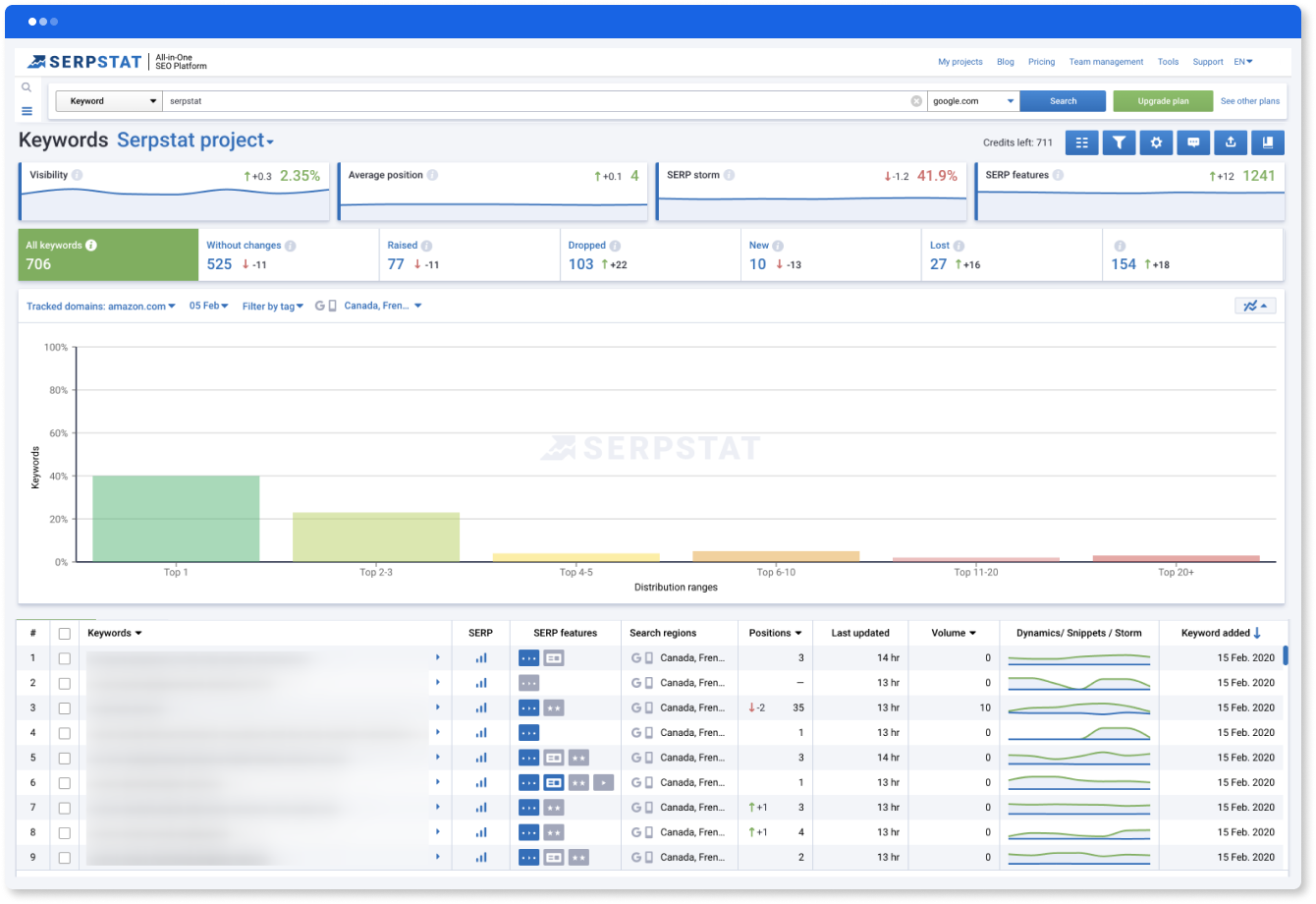Open the Pricing link
This screenshot has width=1316, height=904.
tap(1041, 62)
